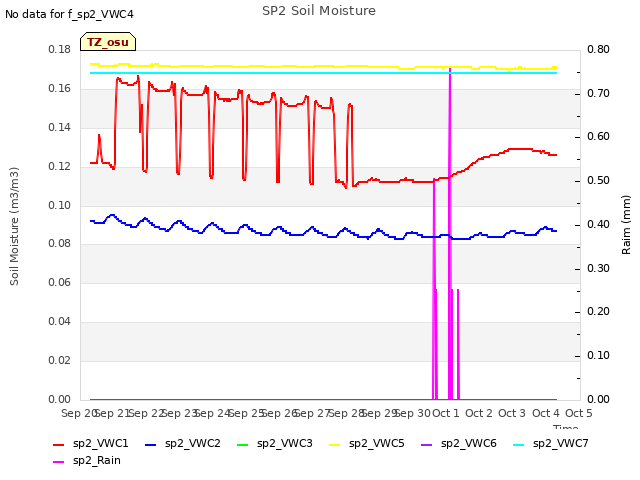The image size is (640, 480).
Task: Click the blue sp2_VWC2 legend swatch
Action: pyautogui.click(x=151, y=444)
